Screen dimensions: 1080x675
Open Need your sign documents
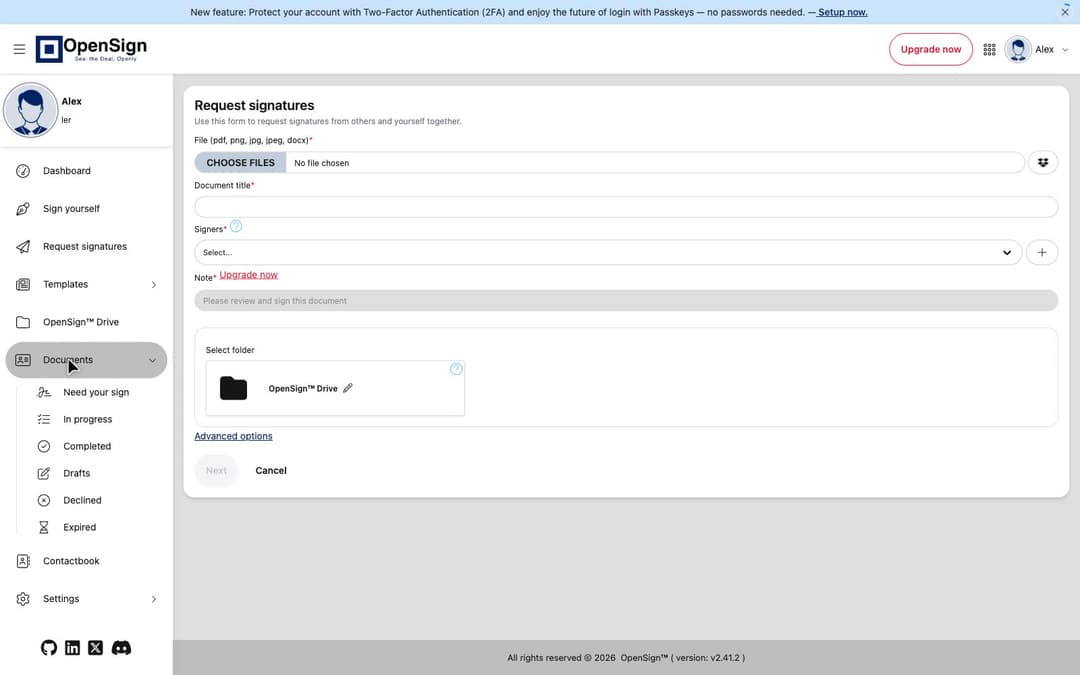coord(96,393)
